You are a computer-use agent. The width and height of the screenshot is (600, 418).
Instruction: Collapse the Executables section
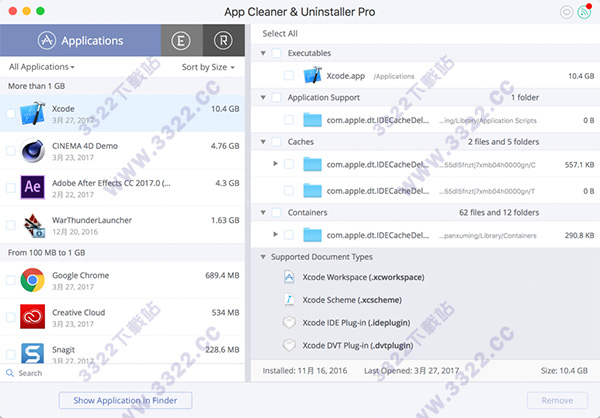(263, 53)
